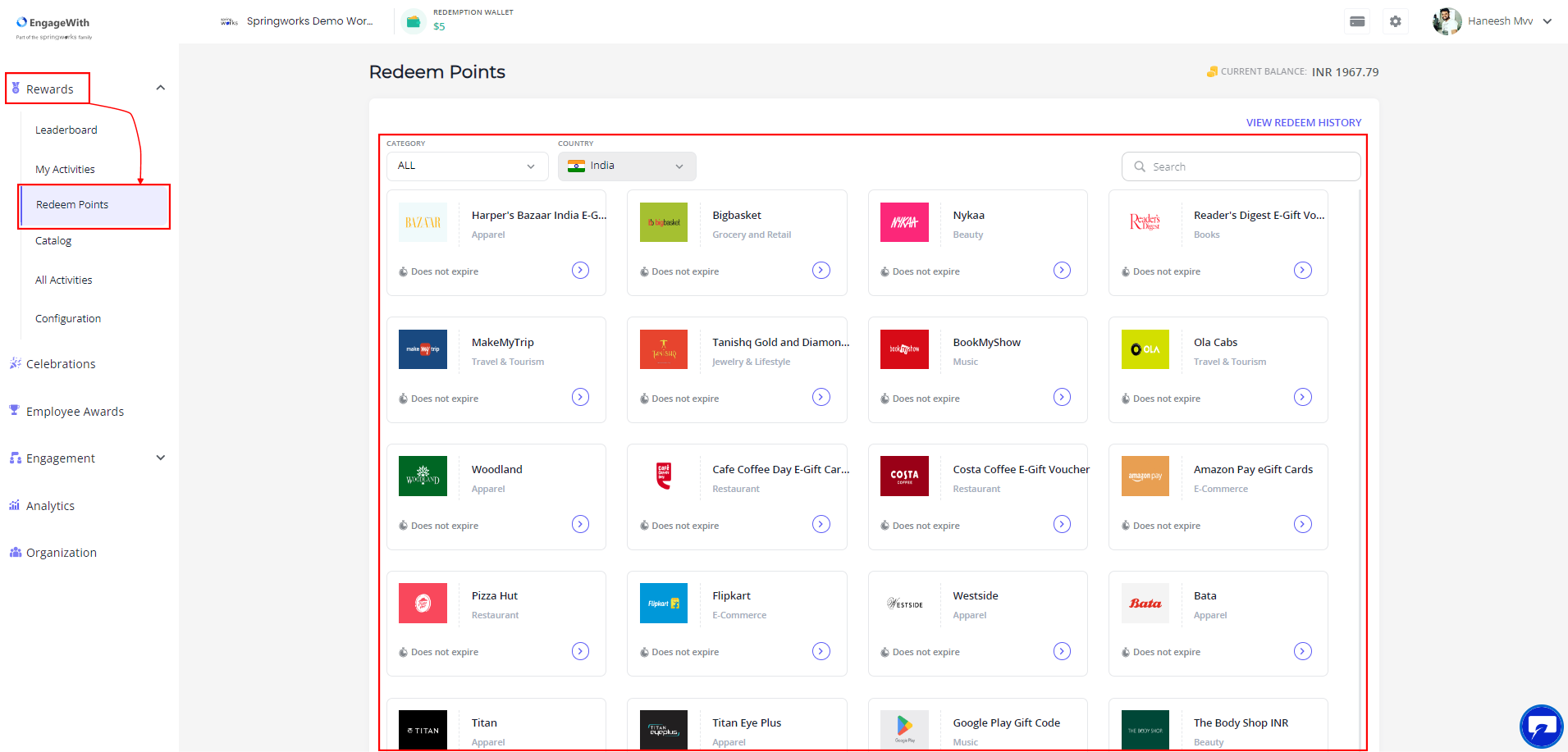Open Pizza Hut voucher arrow button

(580, 651)
